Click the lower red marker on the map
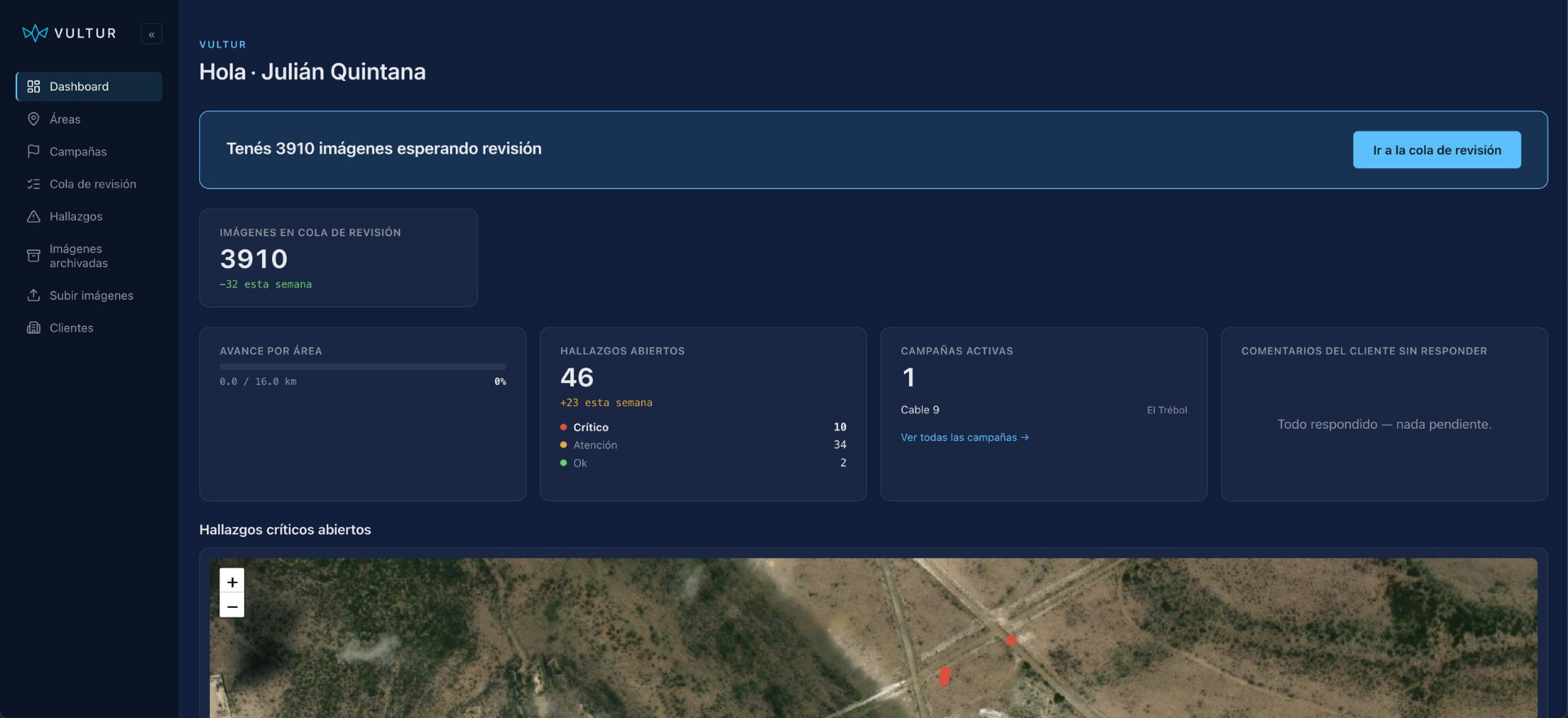The width and height of the screenshot is (1568, 718). coord(945,676)
